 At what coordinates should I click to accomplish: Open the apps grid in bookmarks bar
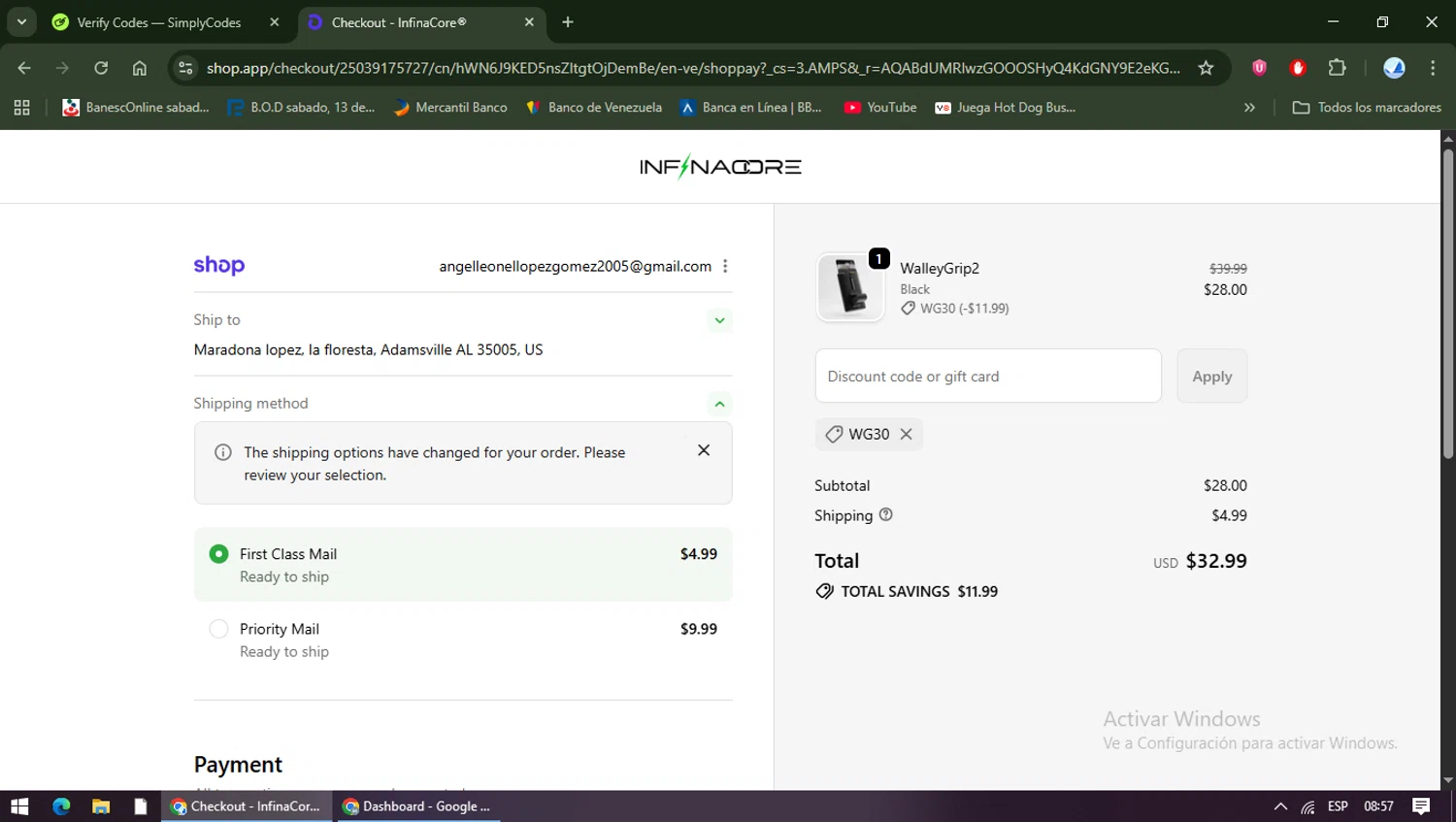click(21, 108)
